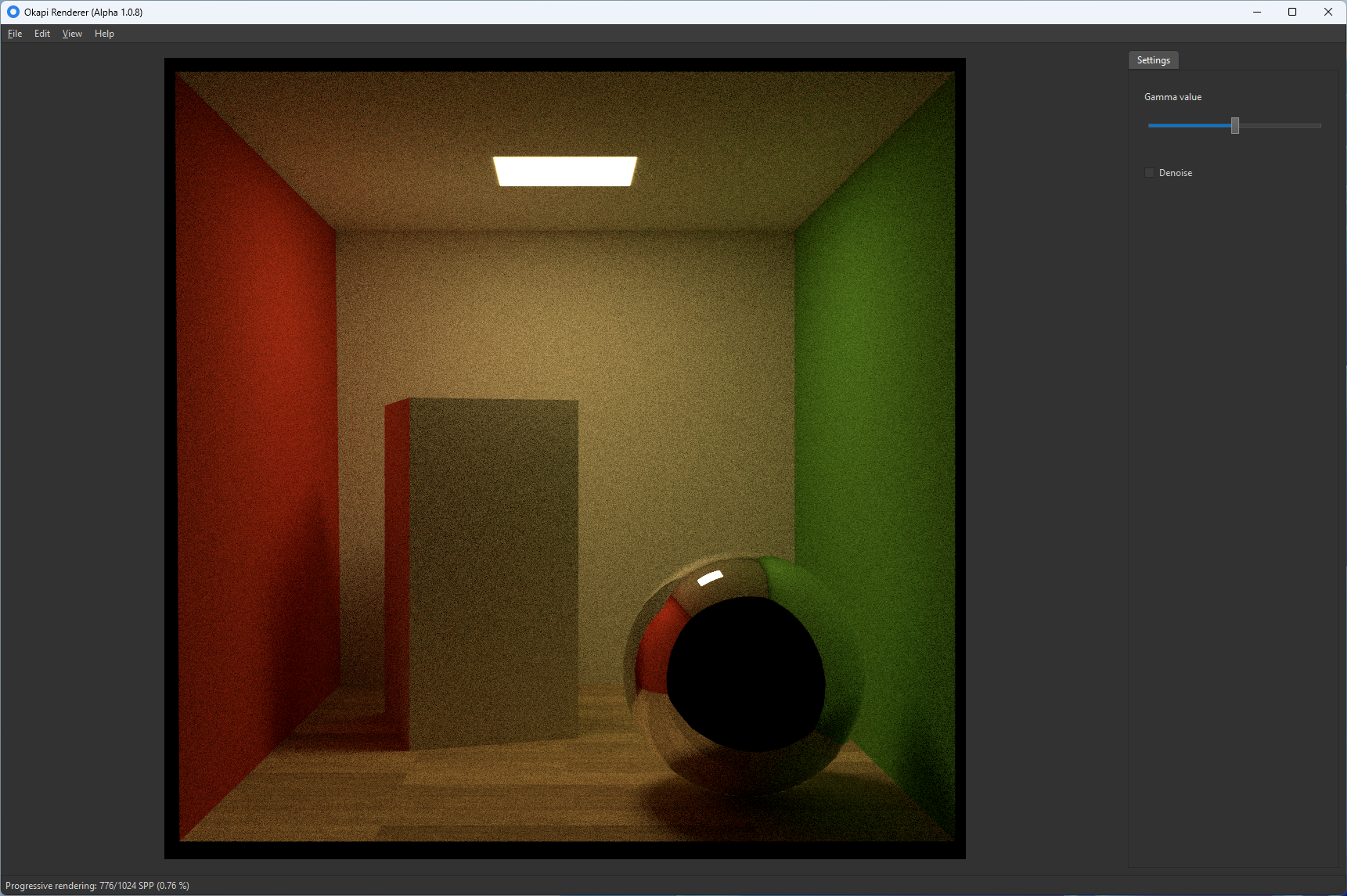Click the 'Denoise' label text
Image resolution: width=1347 pixels, height=896 pixels.
point(1176,173)
